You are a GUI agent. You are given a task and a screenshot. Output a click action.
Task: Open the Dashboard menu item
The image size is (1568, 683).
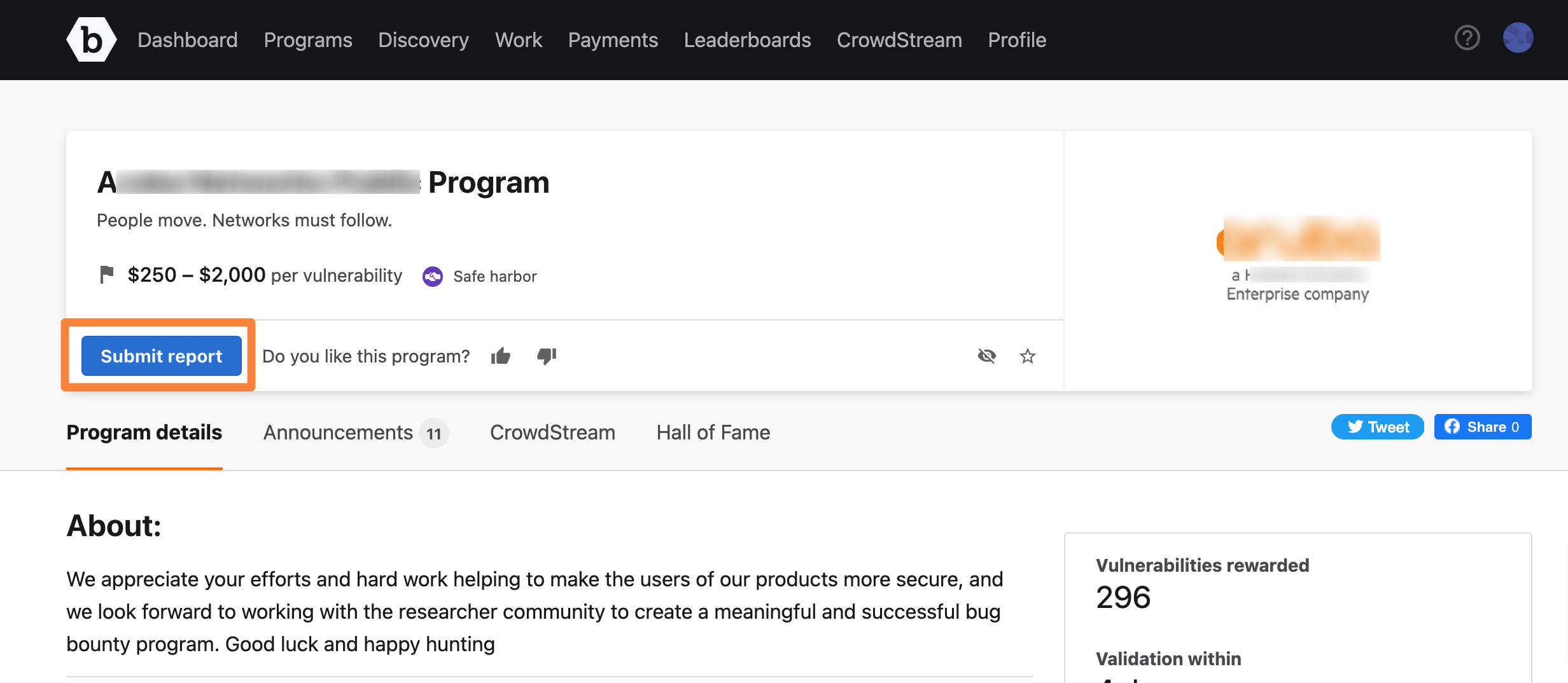coord(187,40)
